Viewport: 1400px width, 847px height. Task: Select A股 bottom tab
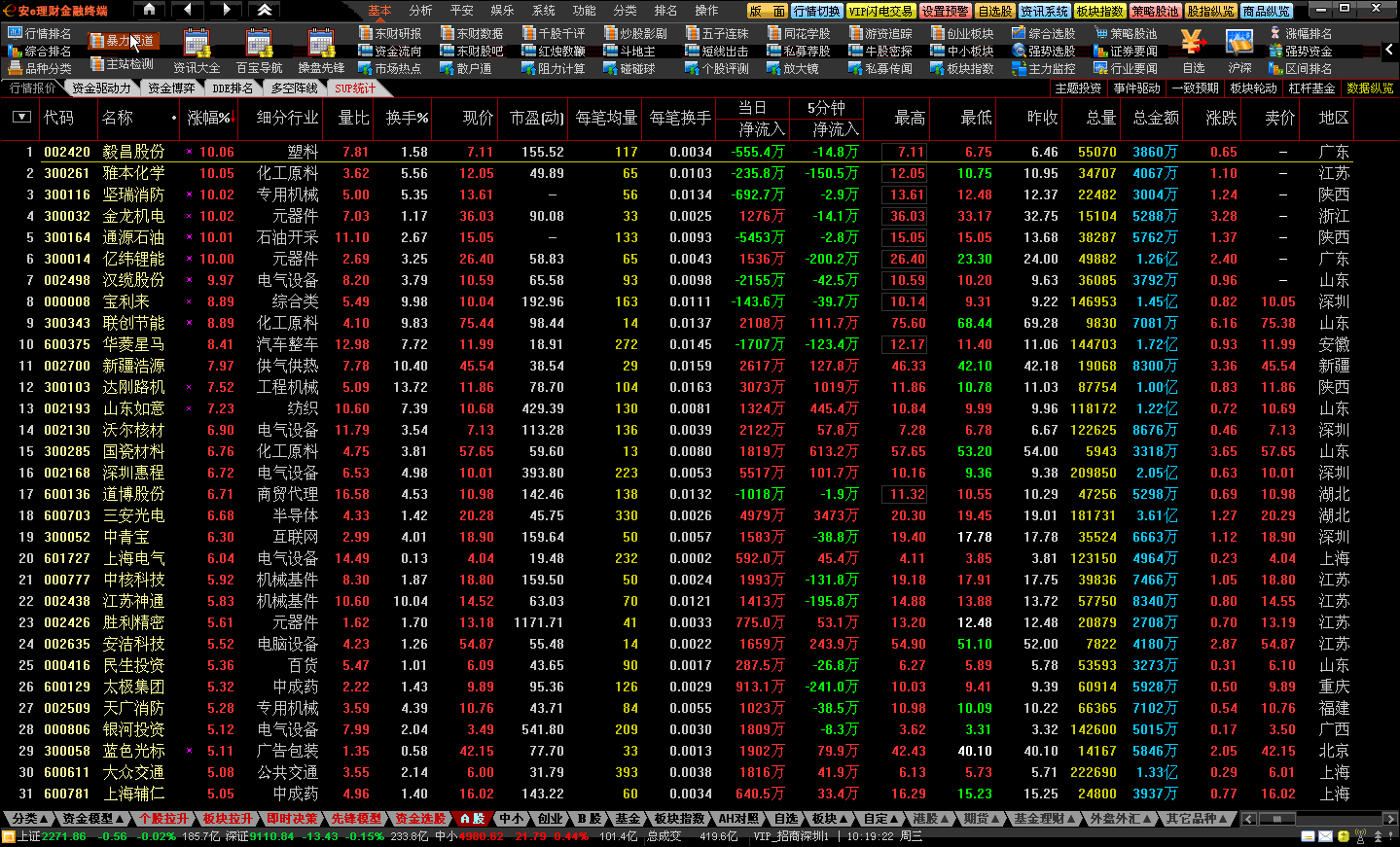(x=472, y=819)
